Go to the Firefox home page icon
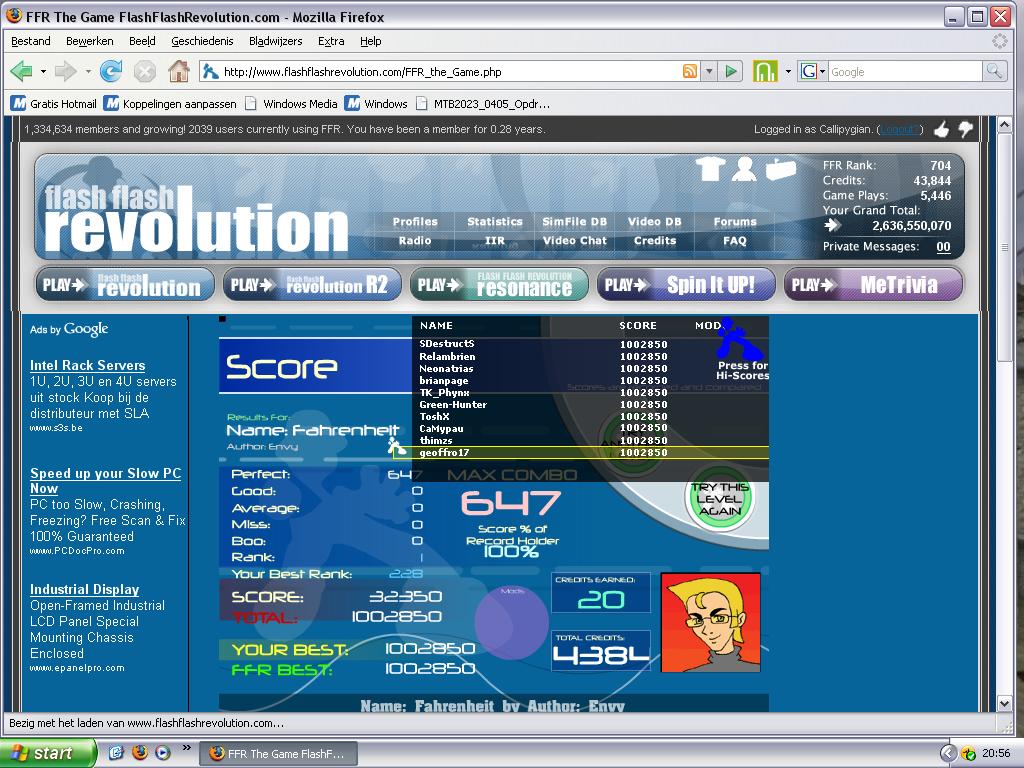The image size is (1024, 768). pos(178,71)
